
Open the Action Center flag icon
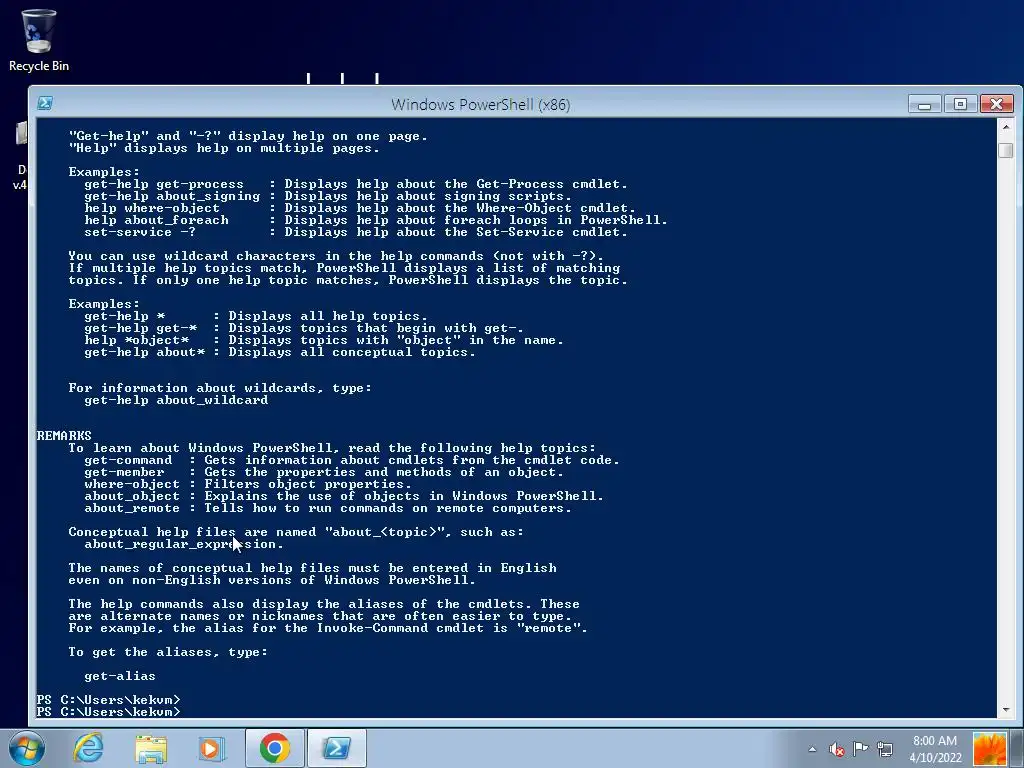[861, 748]
